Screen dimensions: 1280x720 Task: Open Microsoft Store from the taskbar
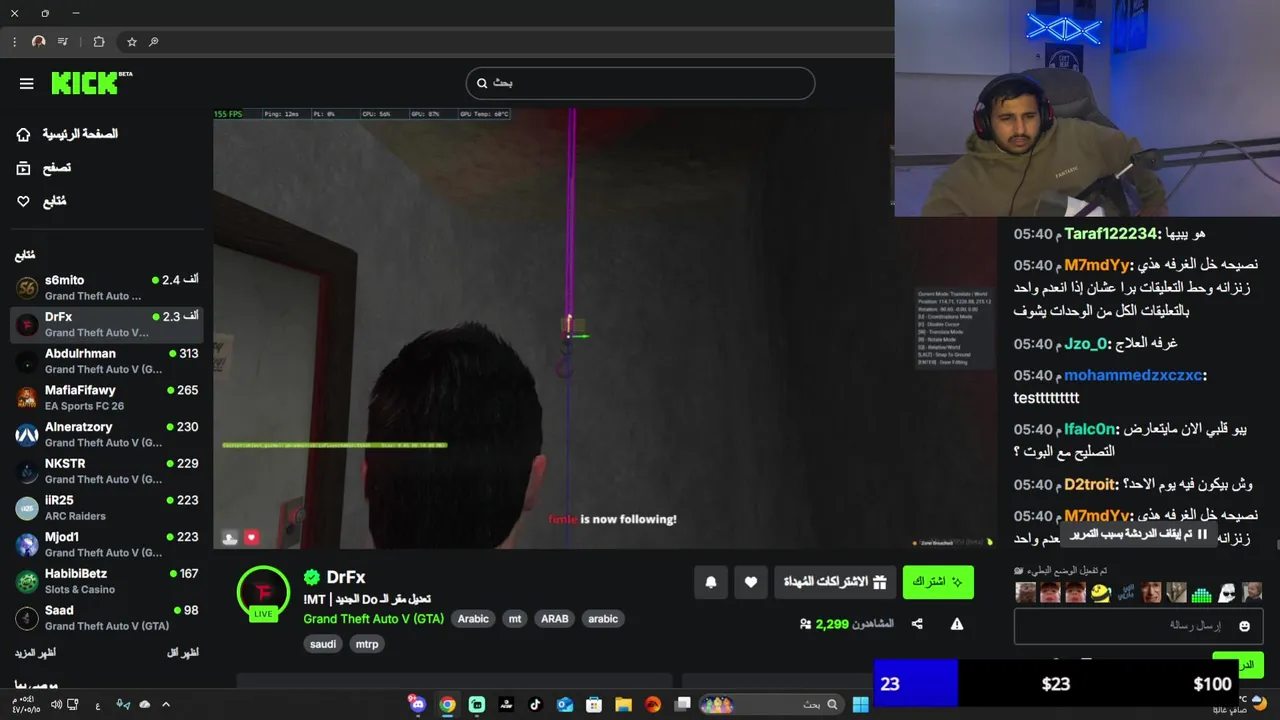(593, 704)
